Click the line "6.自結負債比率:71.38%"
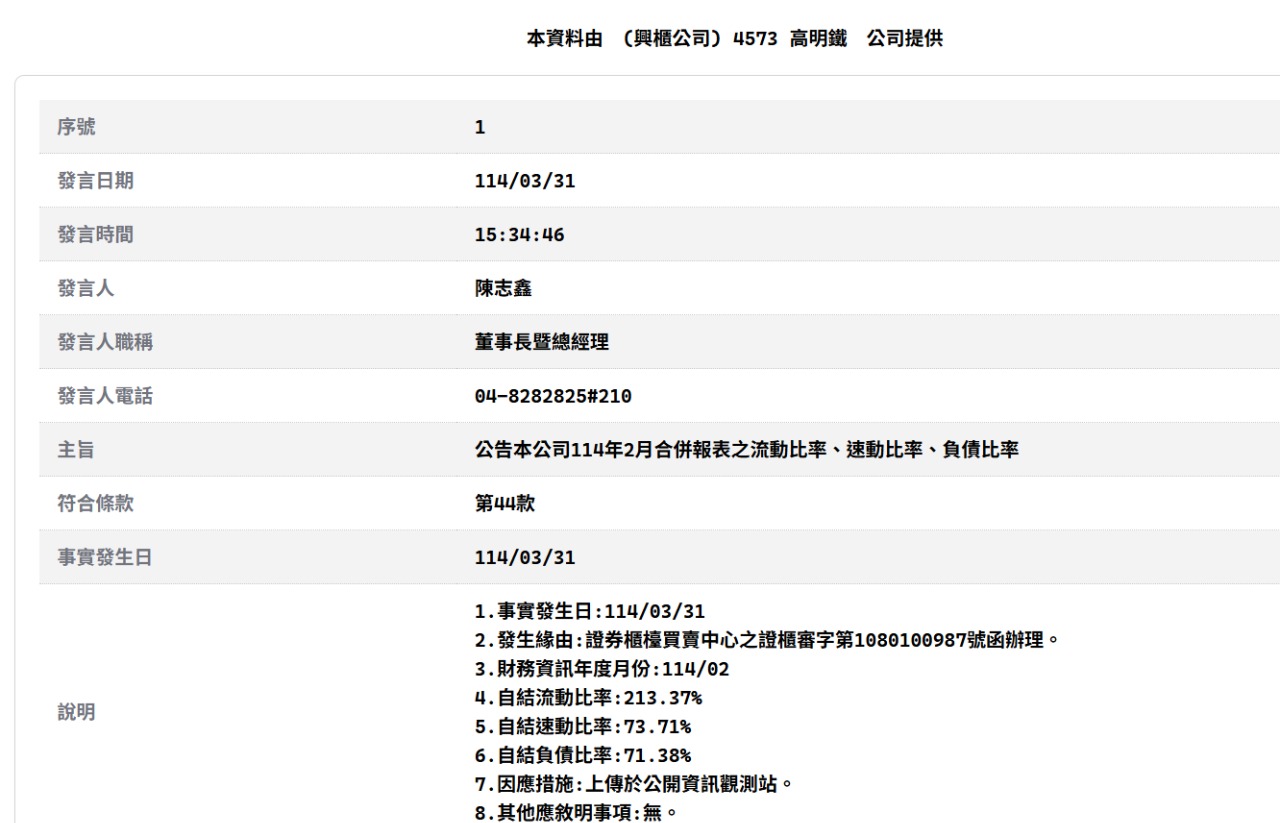 point(583,754)
